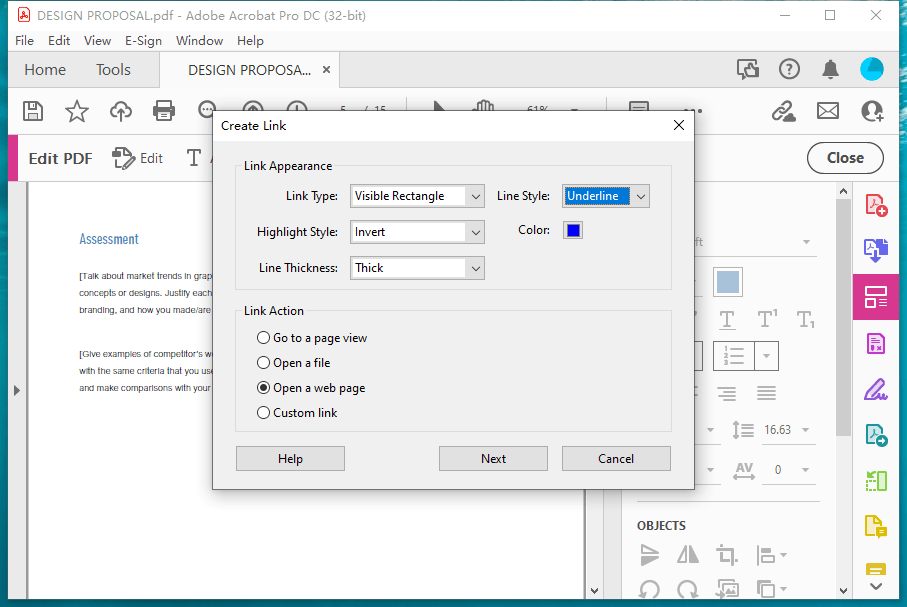
Task: Open the E-Sign menu
Action: [143, 41]
